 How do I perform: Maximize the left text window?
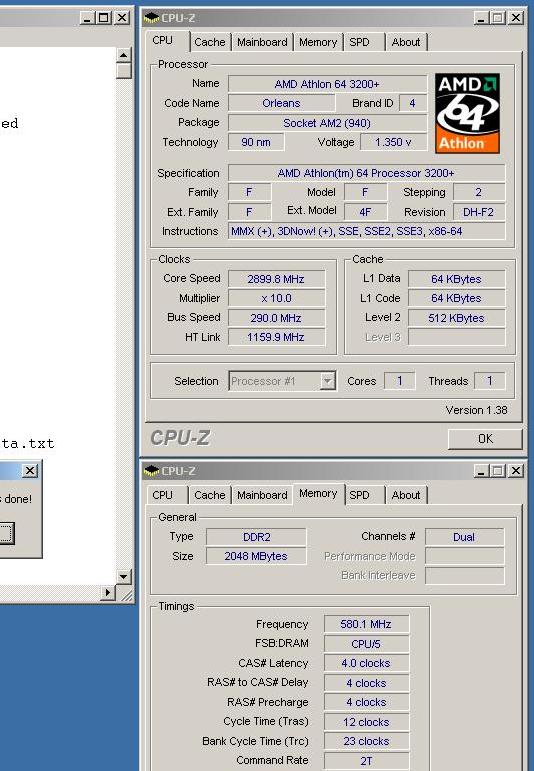tap(103, 18)
